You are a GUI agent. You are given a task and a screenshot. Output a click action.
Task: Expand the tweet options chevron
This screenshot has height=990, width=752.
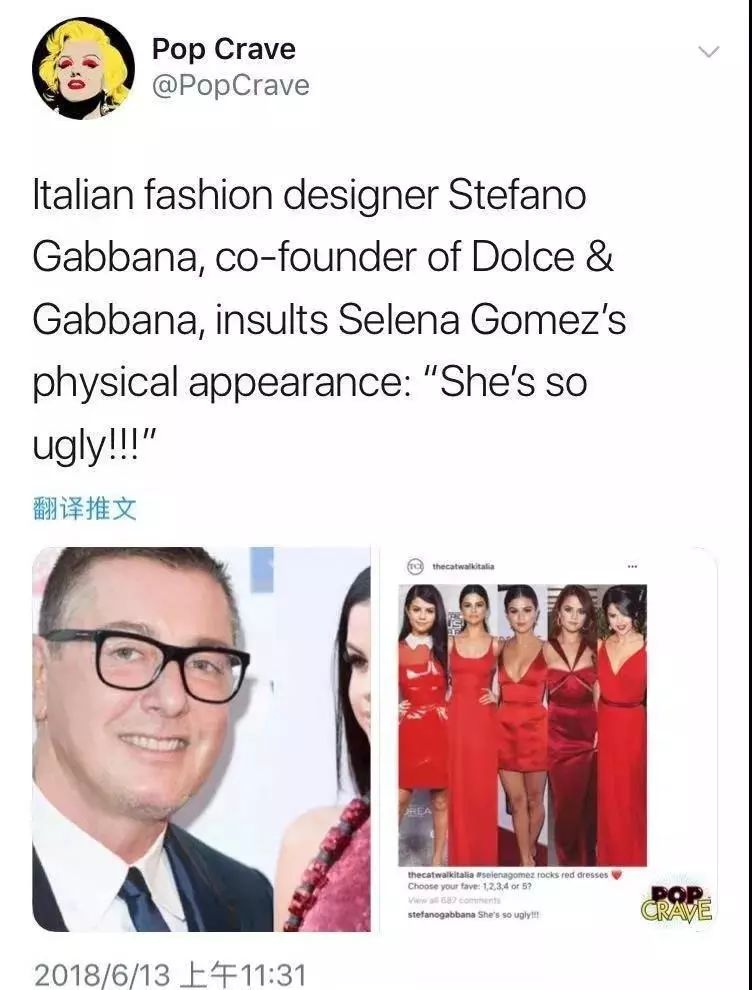[709, 52]
